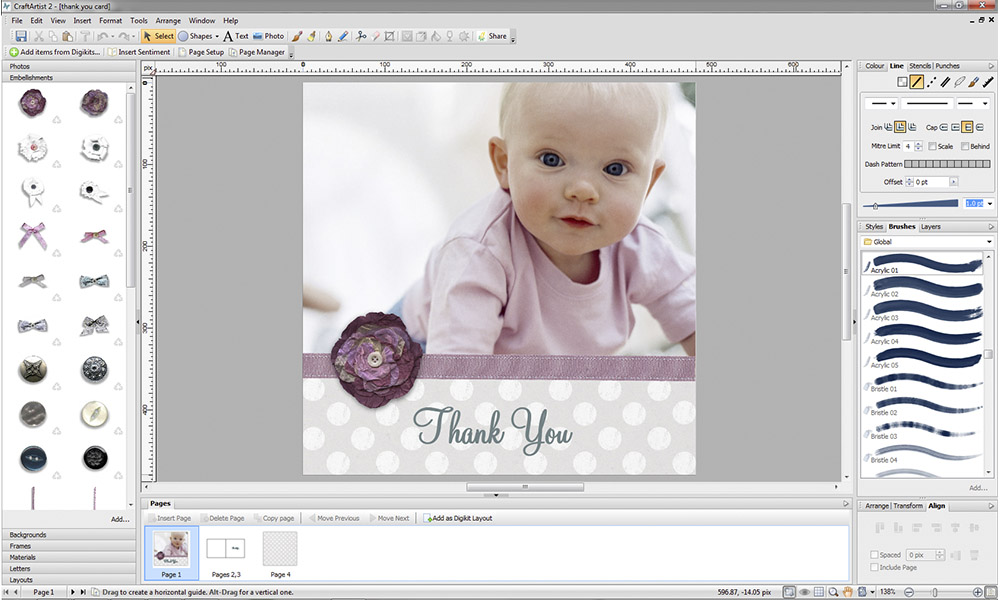Switch to the Layers tab
This screenshot has width=1000, height=600.
click(930, 227)
